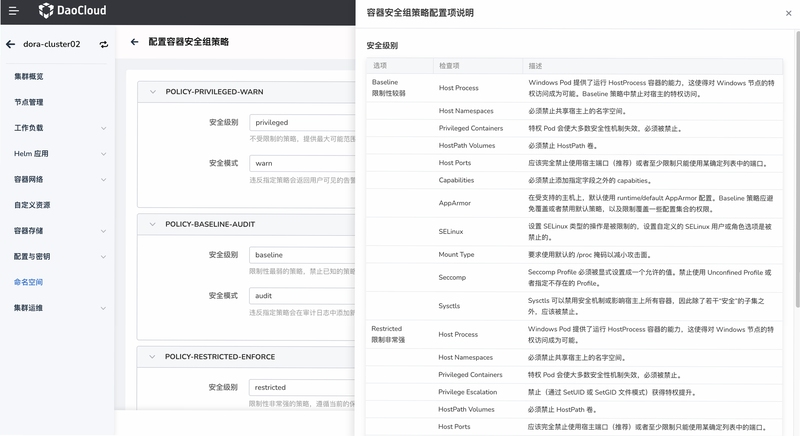Expand 容器网络 menu chevron

click(x=104, y=179)
